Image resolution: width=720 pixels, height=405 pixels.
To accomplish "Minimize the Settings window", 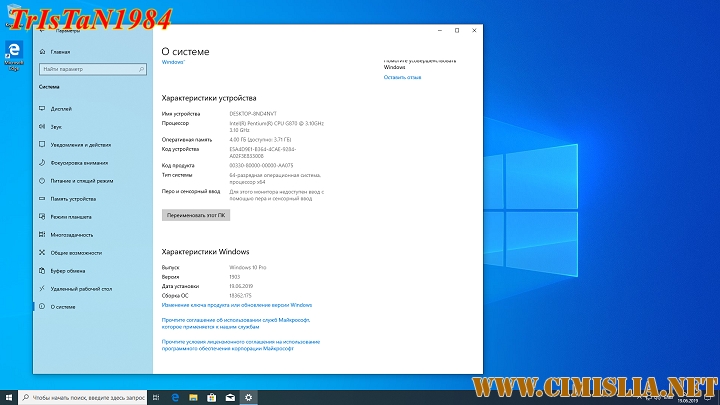I will 440,31.
